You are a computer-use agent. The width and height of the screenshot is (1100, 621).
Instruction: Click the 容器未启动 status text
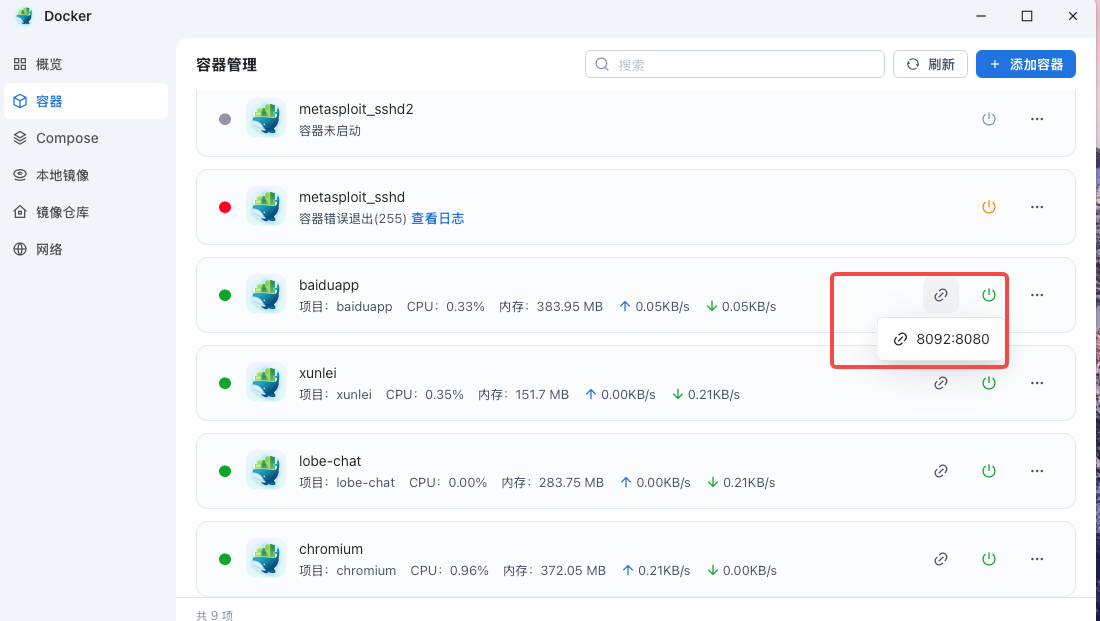tap(330, 131)
